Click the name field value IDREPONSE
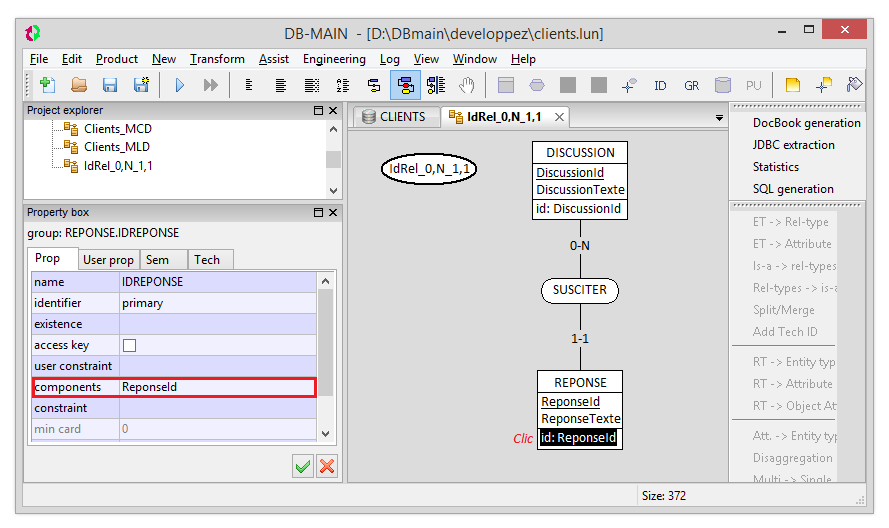This screenshot has height=528, width=889. (x=218, y=282)
